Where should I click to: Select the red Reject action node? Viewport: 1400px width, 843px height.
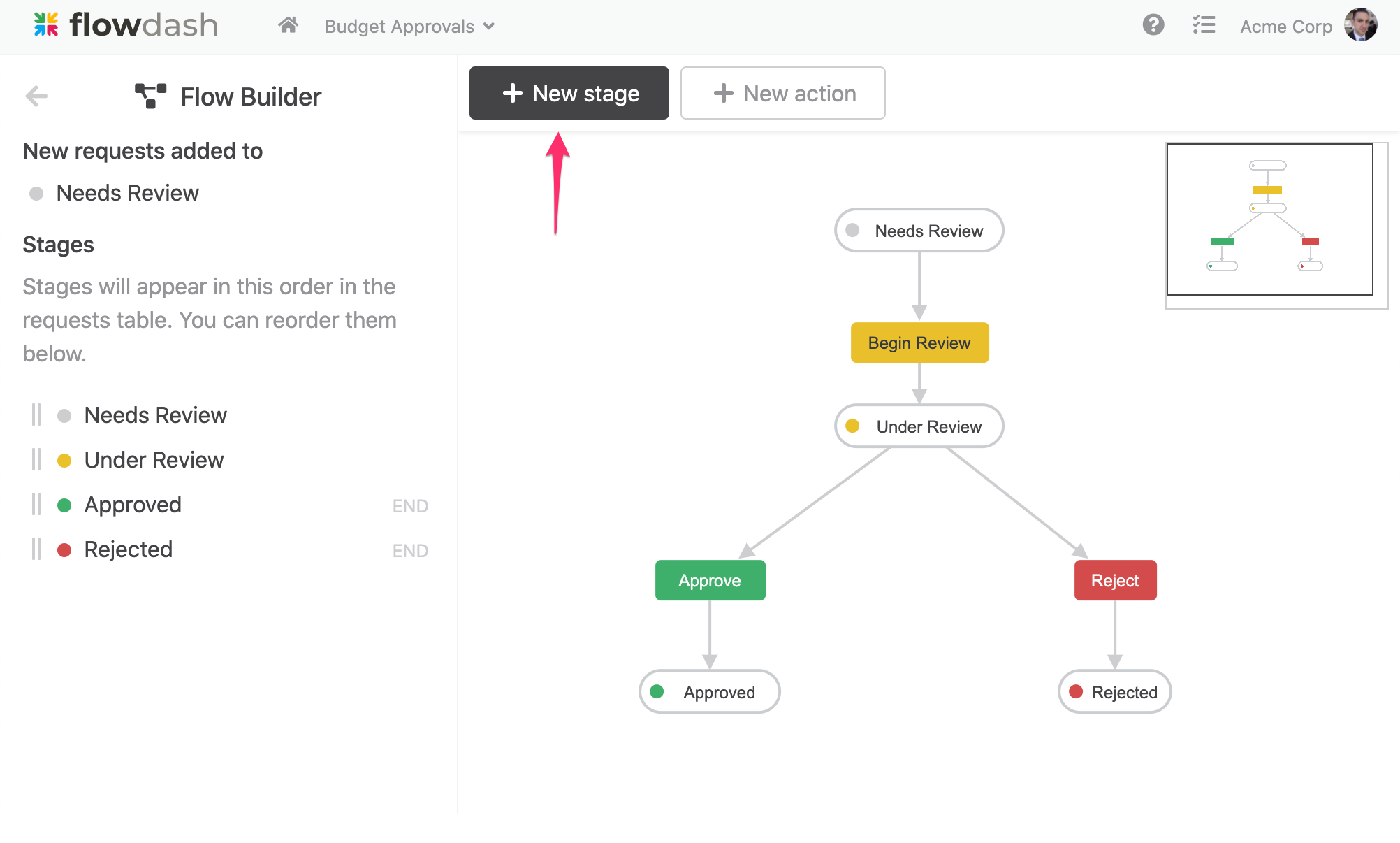[x=1115, y=580]
